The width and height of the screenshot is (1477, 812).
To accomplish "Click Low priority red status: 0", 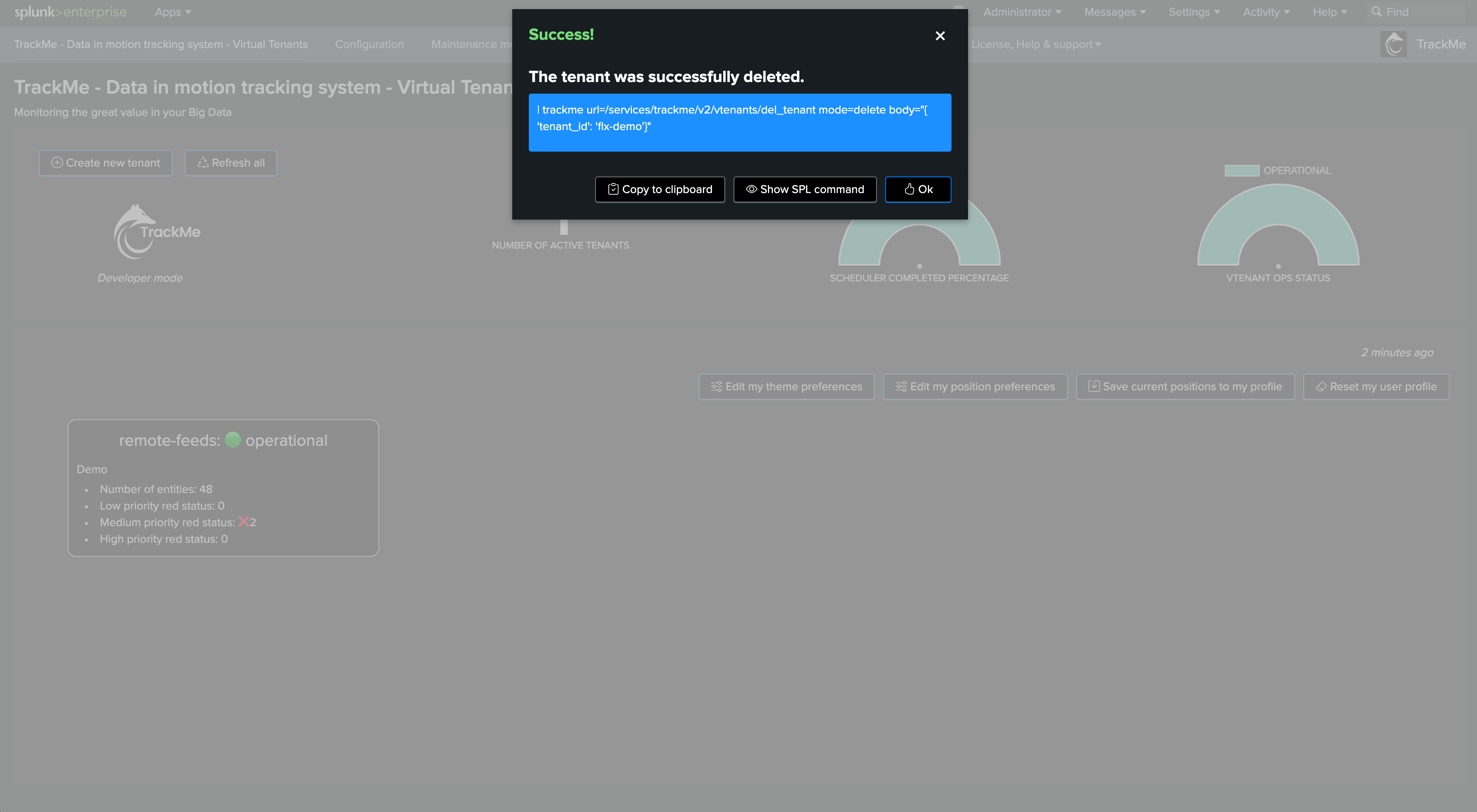I will tap(162, 506).
